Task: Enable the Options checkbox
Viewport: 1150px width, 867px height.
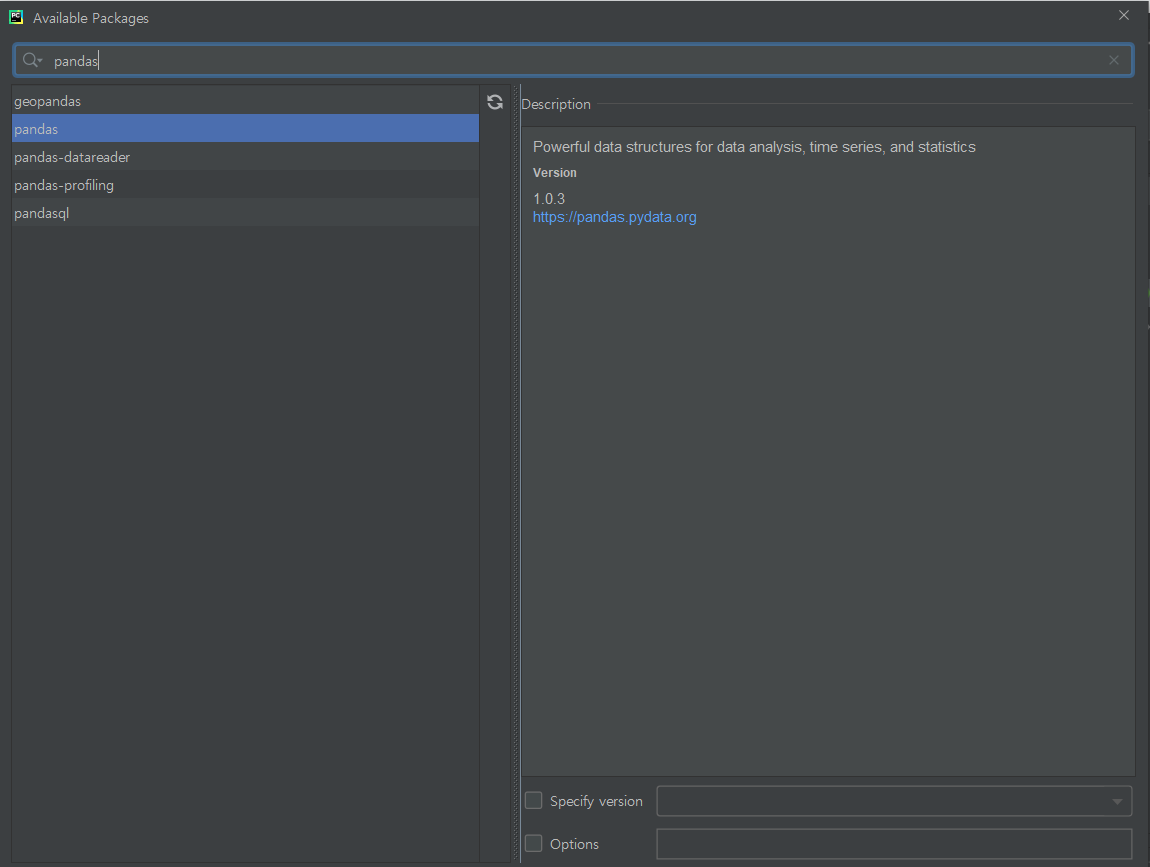Action: point(533,844)
